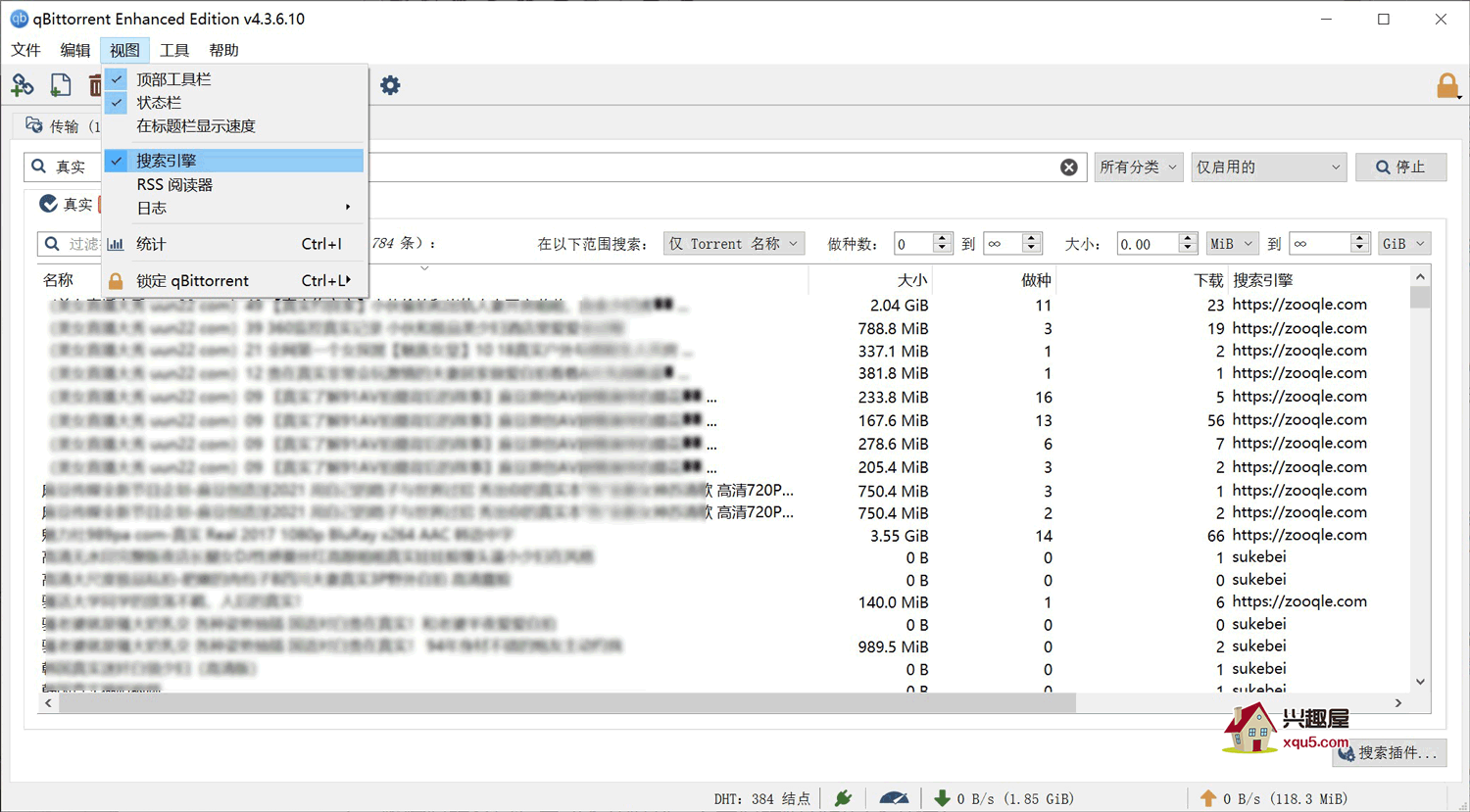Select the result row sized 2.04 GiB
The image size is (1470, 812).
[725, 306]
